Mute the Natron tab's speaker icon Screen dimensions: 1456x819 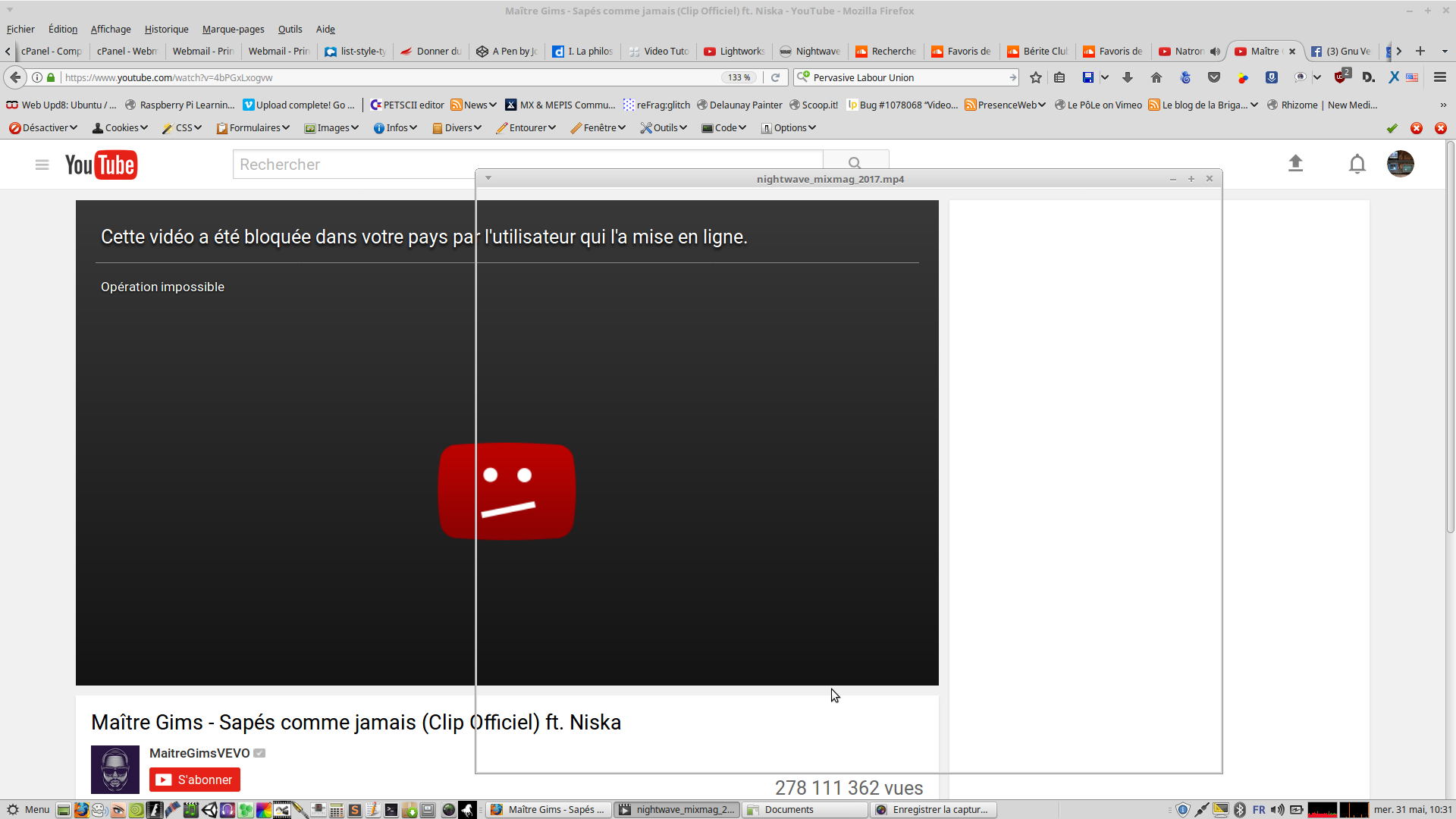(x=1215, y=52)
